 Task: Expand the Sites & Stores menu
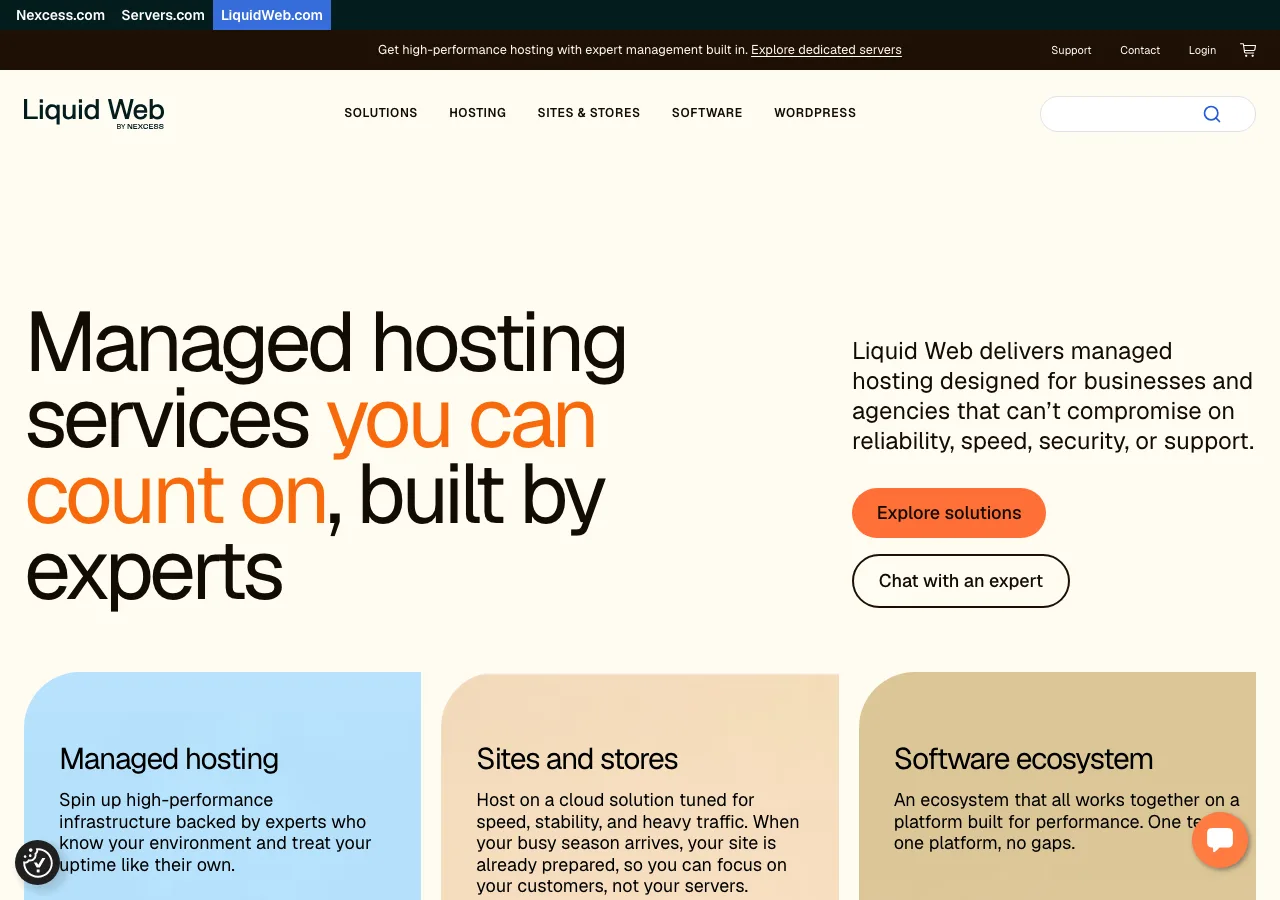(x=588, y=113)
